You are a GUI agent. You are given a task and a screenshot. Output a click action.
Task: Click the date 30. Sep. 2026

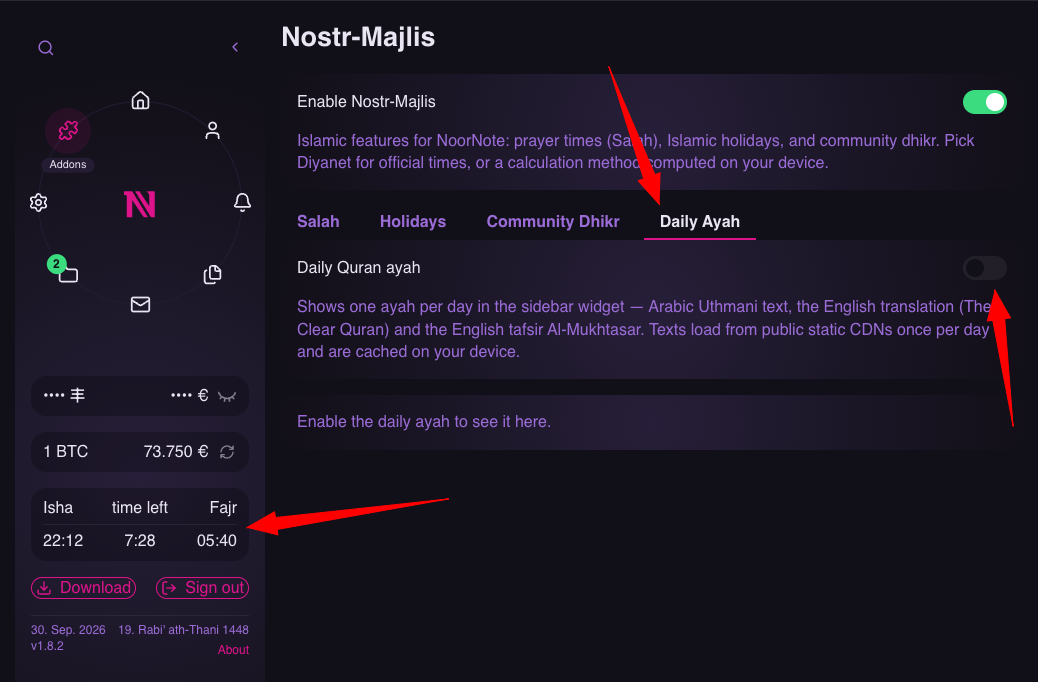click(68, 630)
